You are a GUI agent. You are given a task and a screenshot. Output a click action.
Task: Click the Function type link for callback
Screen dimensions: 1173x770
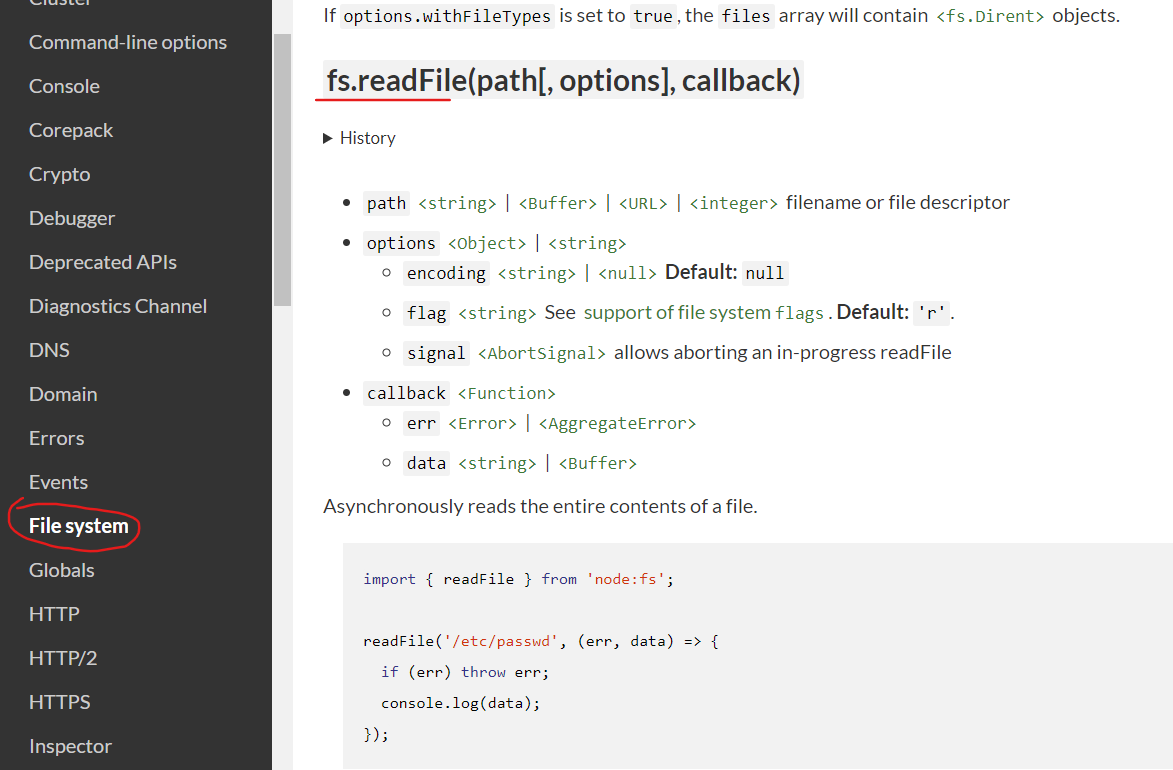coord(506,394)
